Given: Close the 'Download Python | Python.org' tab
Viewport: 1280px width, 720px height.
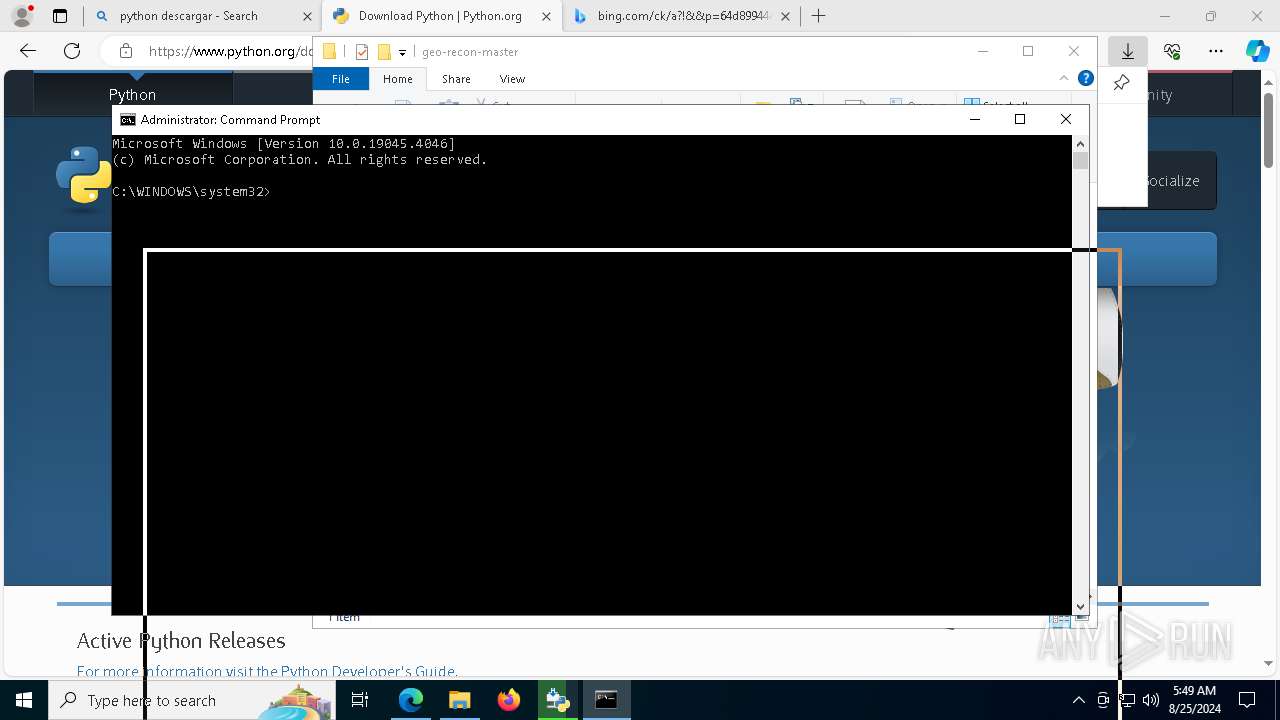Looking at the screenshot, I should click(x=546, y=16).
